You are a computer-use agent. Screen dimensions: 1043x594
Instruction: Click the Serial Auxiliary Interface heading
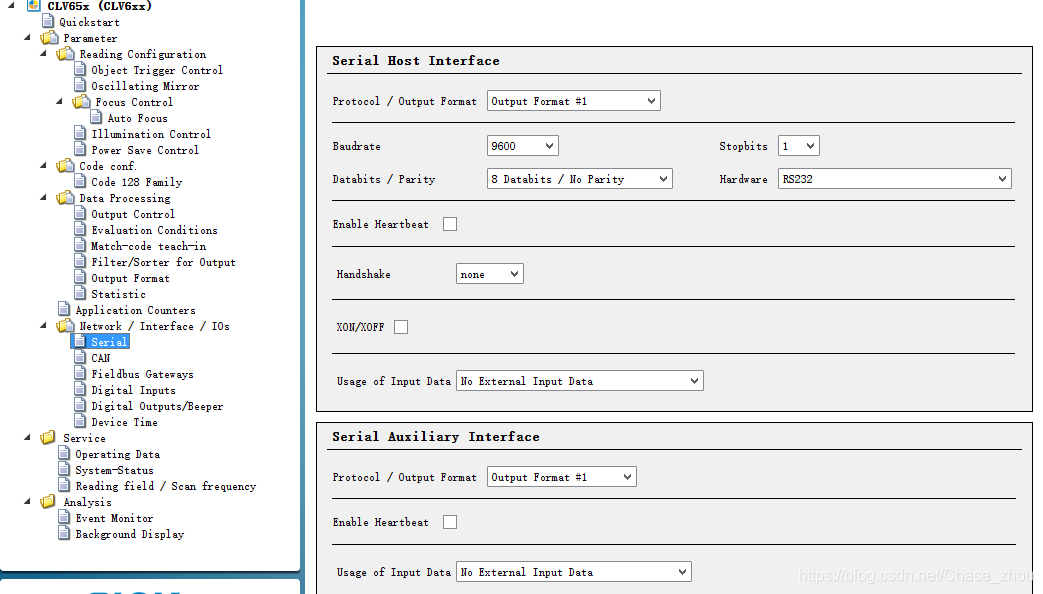(x=436, y=436)
